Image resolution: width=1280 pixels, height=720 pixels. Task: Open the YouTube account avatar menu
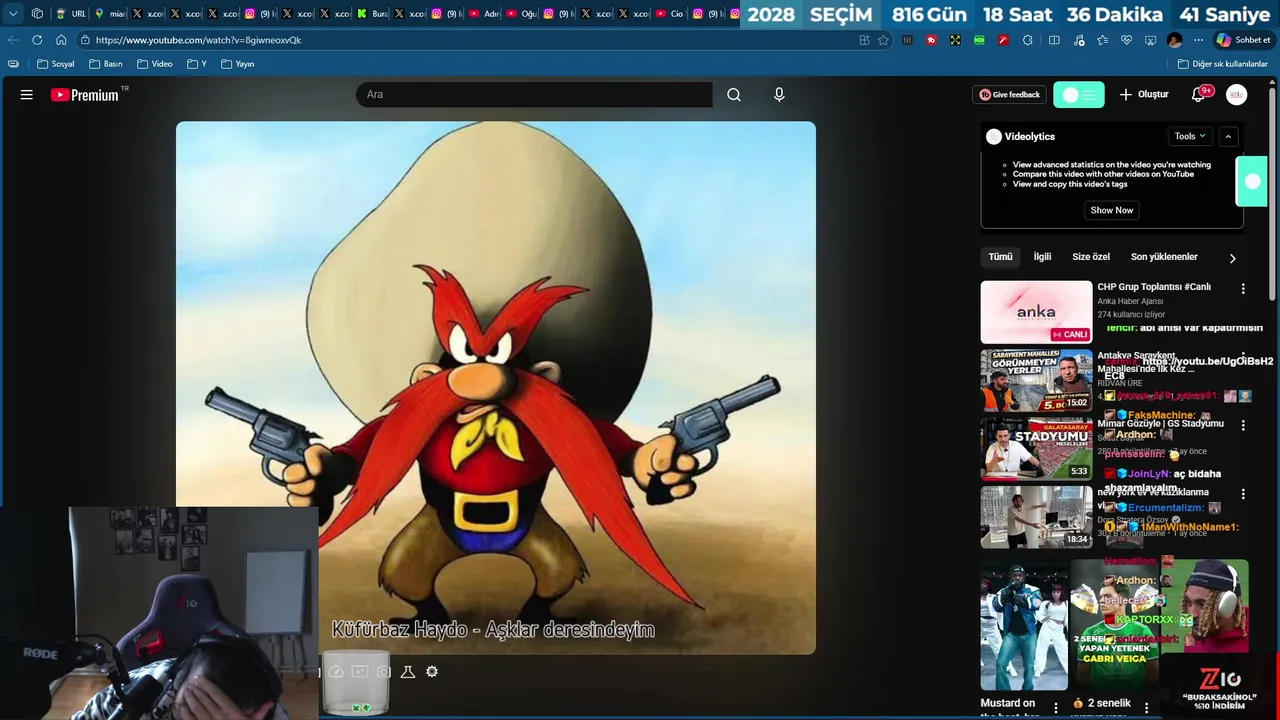click(x=1237, y=95)
